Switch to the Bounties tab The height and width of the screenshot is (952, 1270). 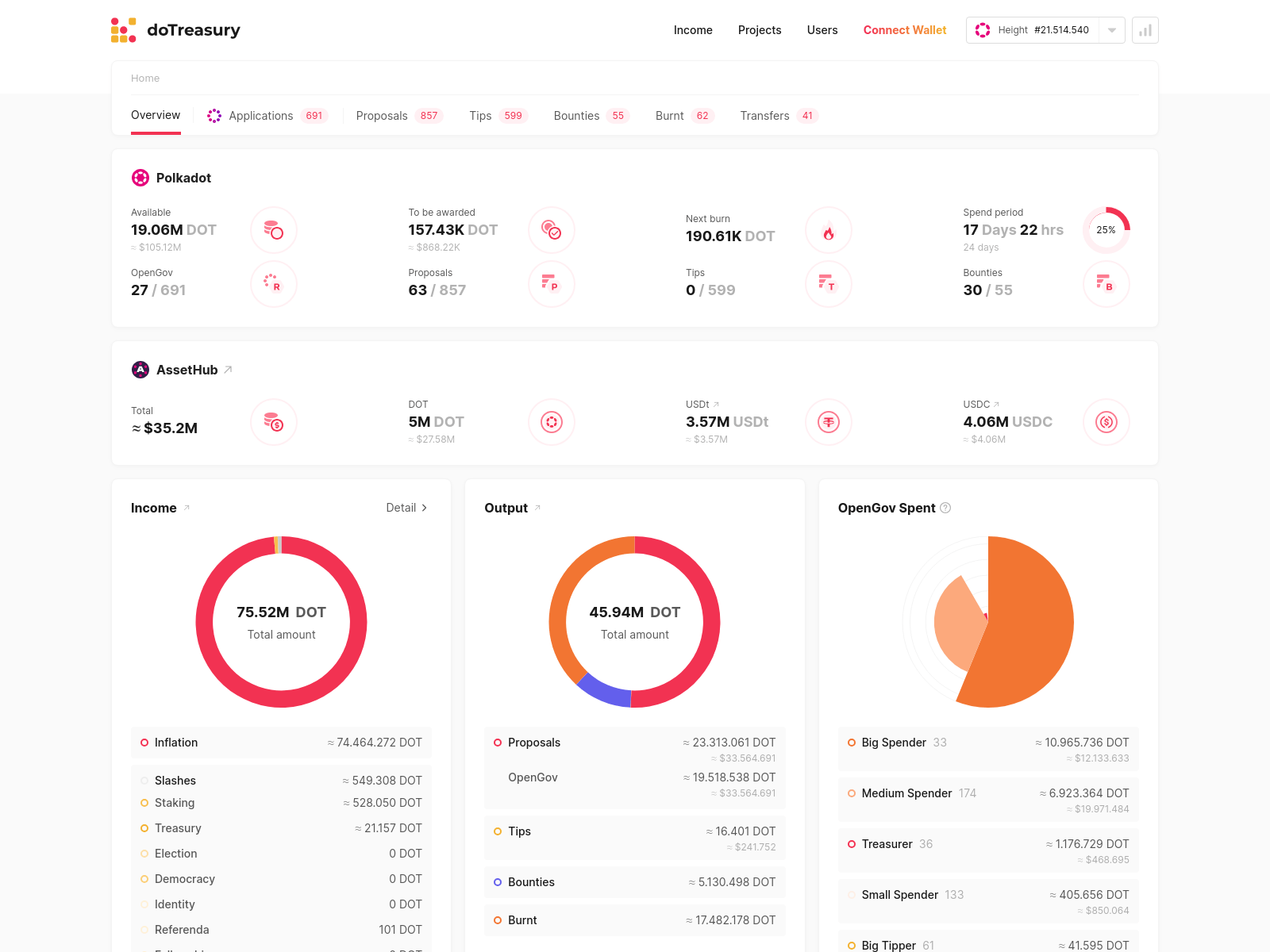click(x=591, y=116)
